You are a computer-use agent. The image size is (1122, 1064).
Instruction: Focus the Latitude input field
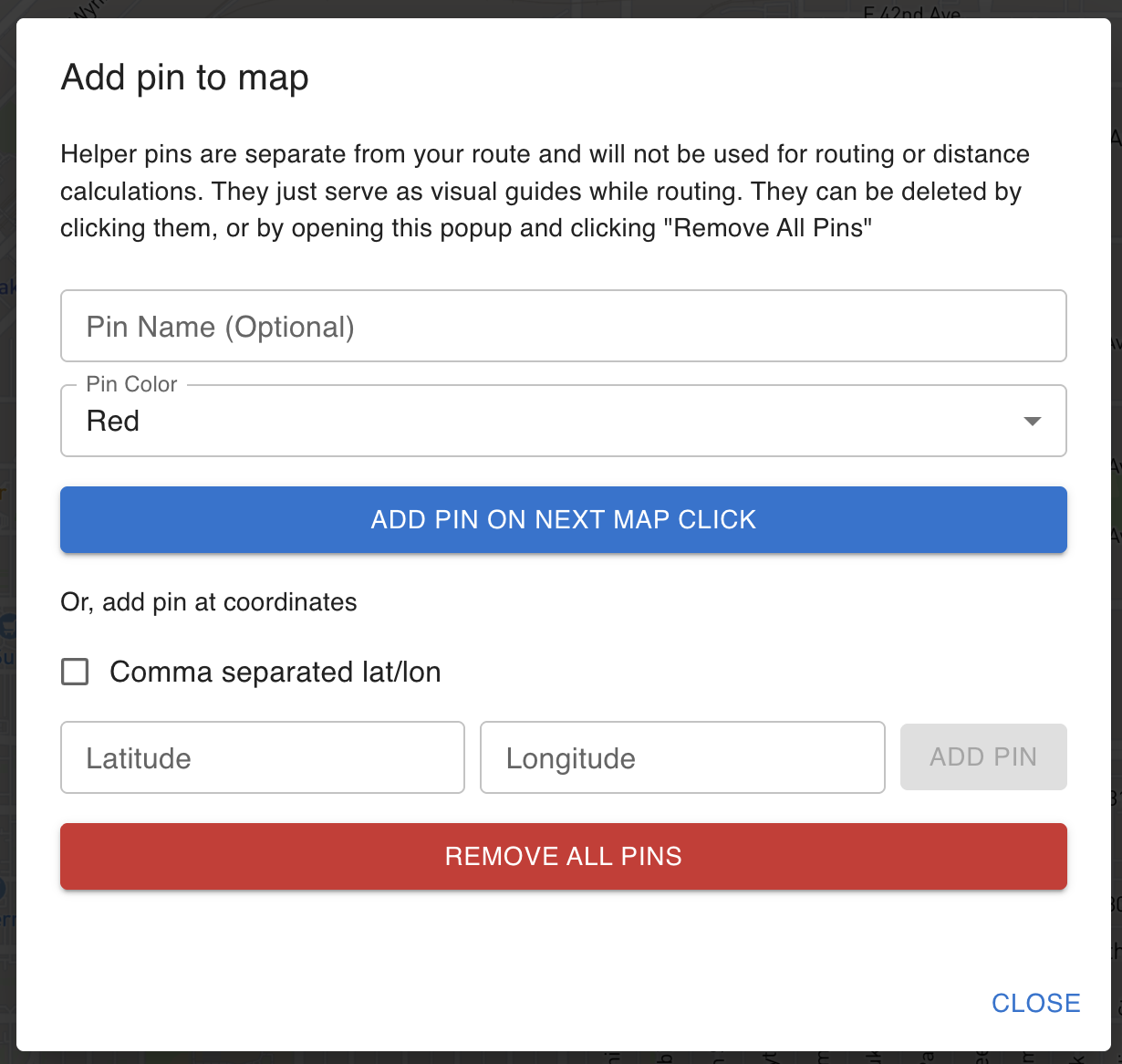[263, 757]
